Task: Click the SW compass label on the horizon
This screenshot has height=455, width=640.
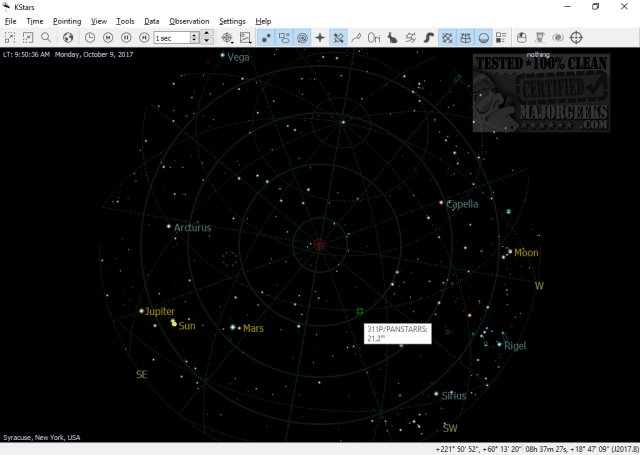Action: click(x=450, y=428)
